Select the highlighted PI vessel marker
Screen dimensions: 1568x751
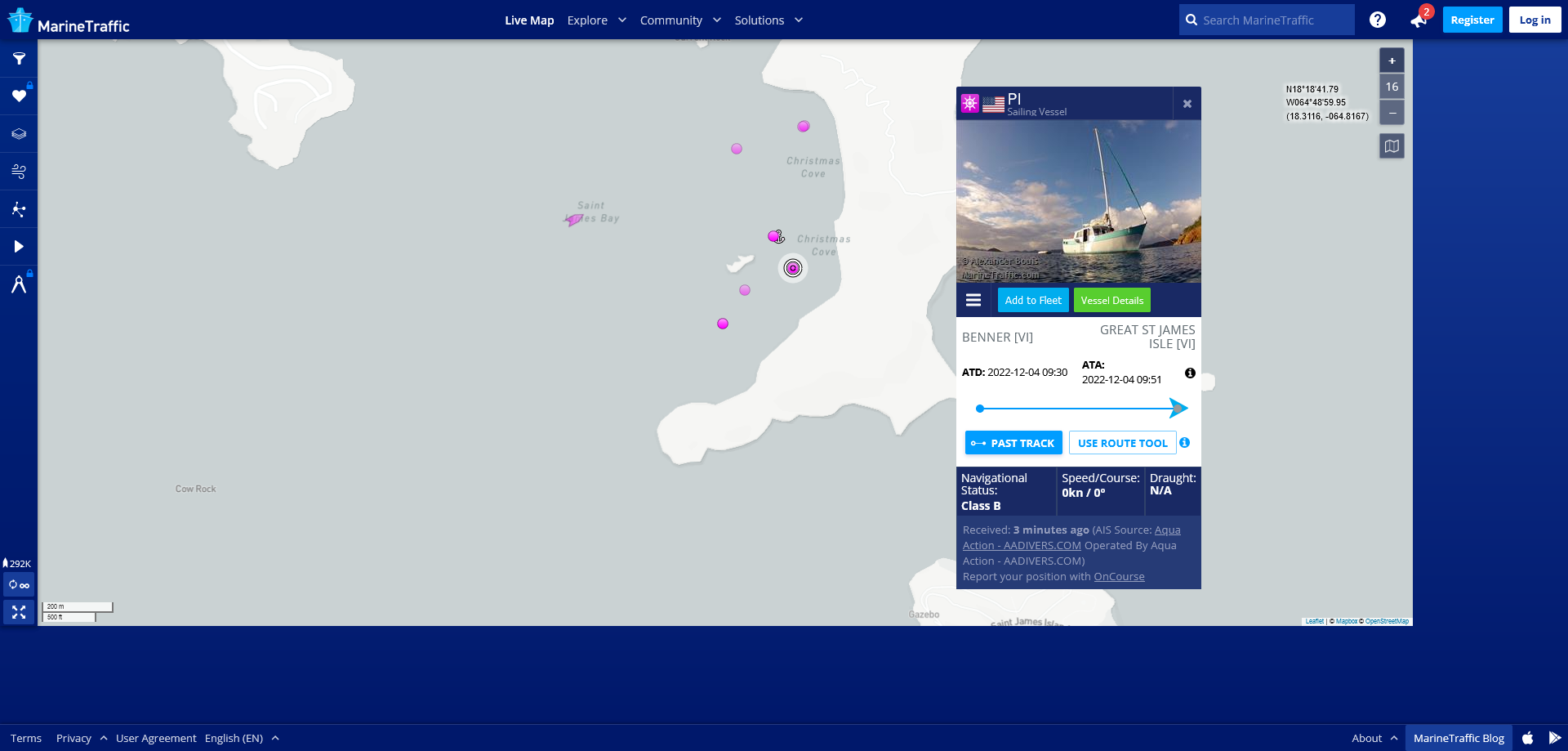click(x=793, y=268)
